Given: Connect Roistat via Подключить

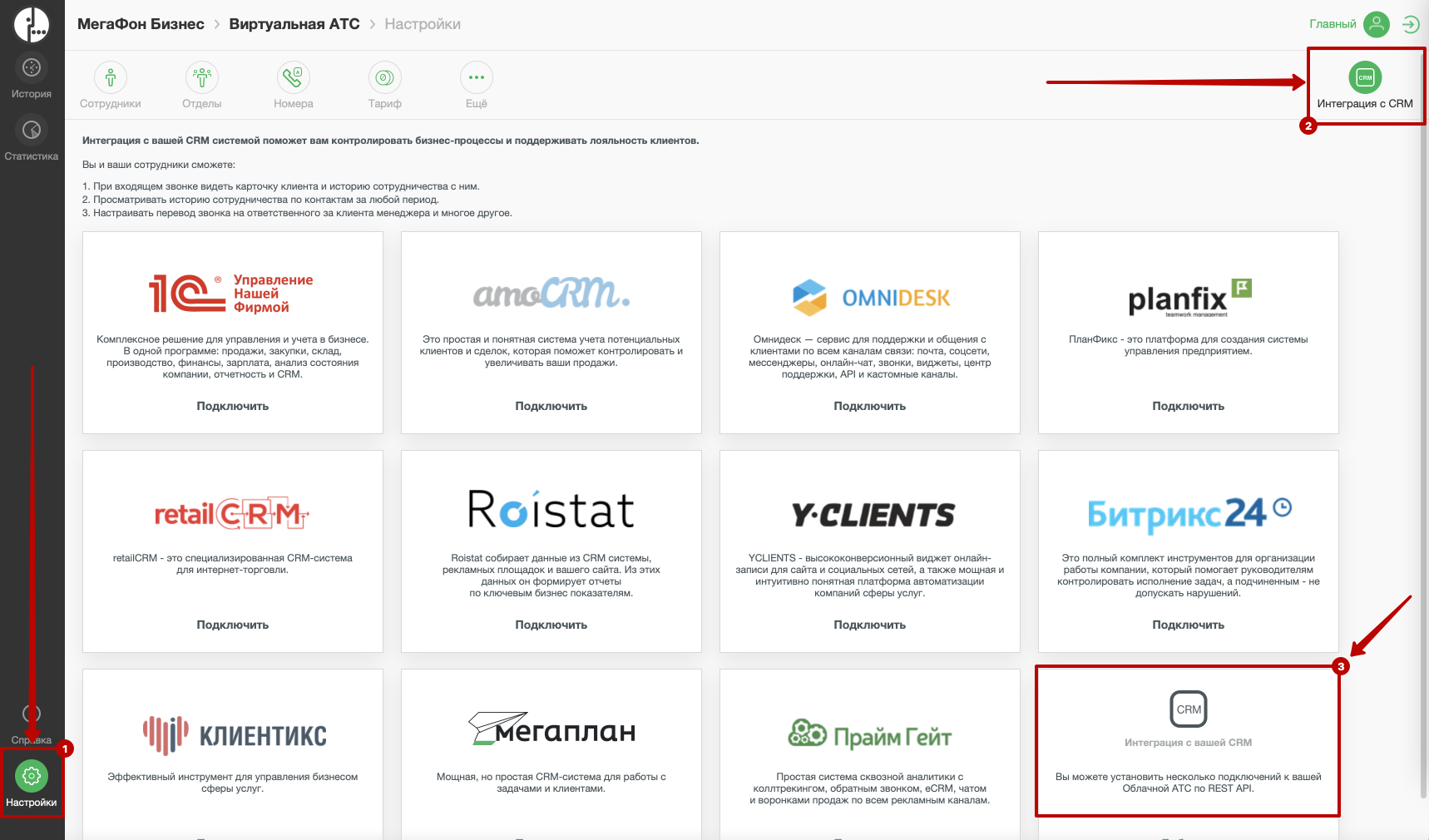Looking at the screenshot, I should click(551, 625).
